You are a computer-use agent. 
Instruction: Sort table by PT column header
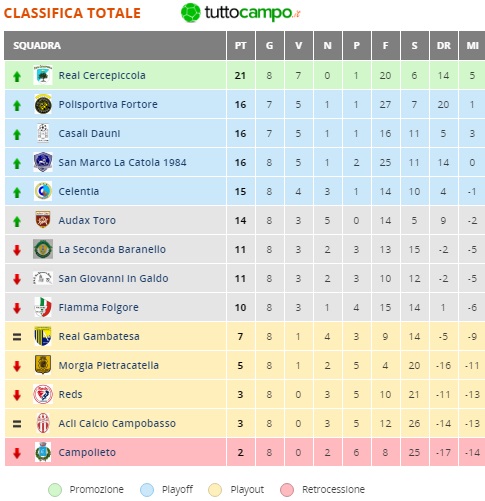click(x=241, y=46)
